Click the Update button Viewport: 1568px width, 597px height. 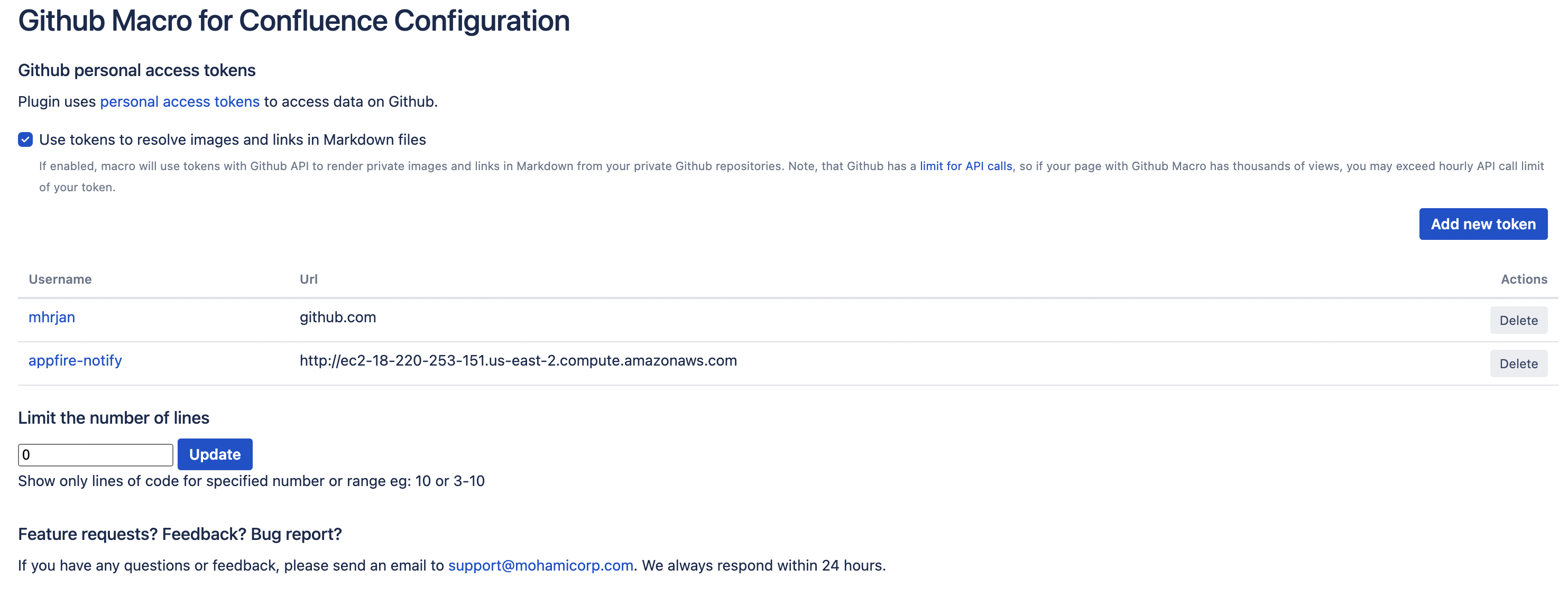[215, 454]
